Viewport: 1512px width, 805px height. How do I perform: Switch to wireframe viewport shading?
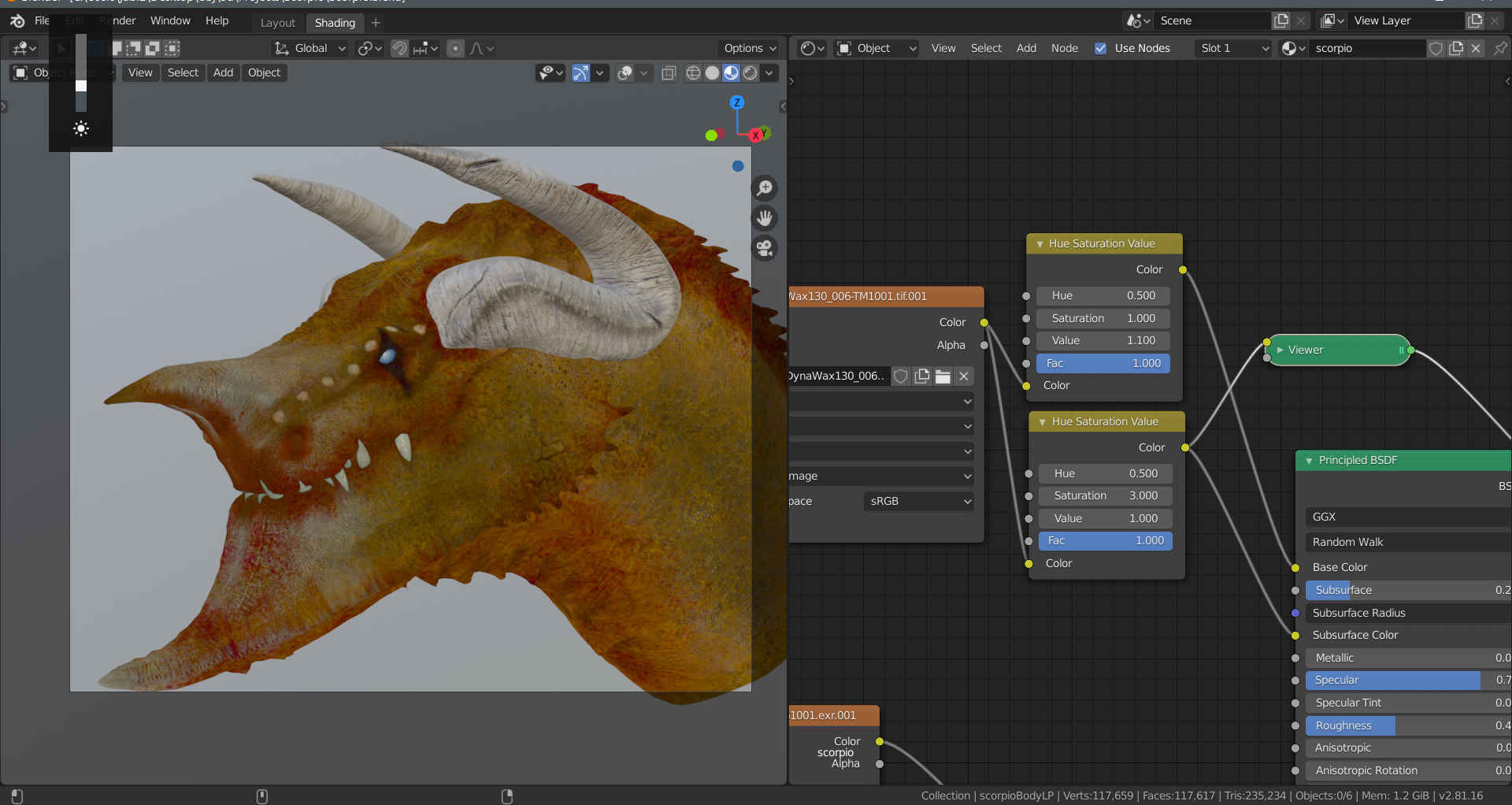(693, 73)
